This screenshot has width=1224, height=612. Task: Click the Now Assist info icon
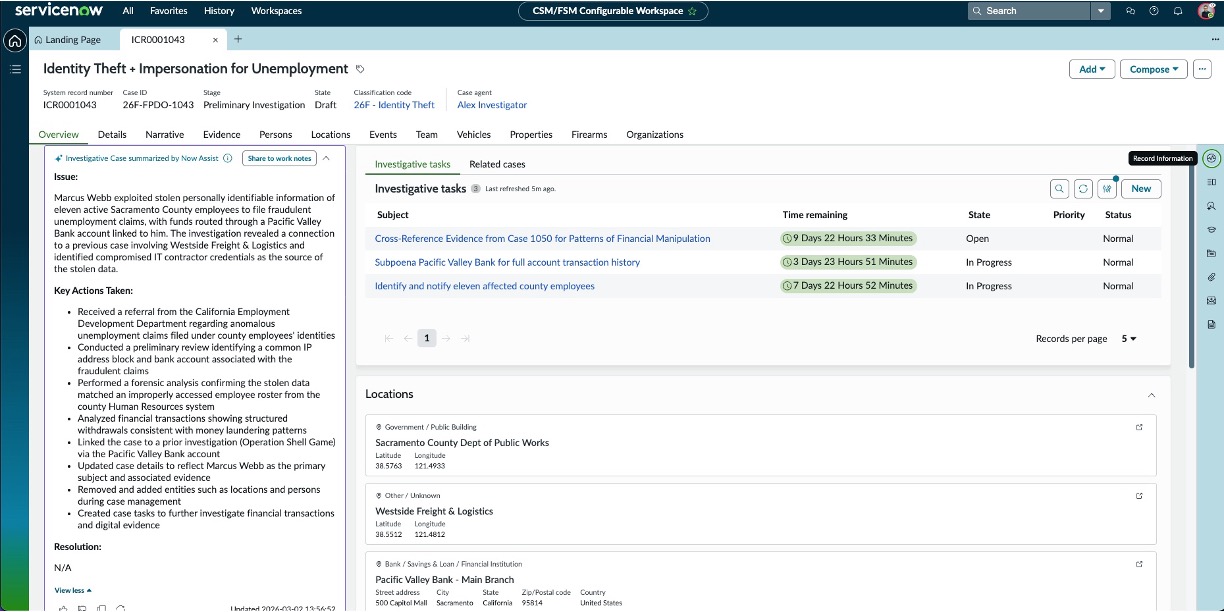(228, 158)
